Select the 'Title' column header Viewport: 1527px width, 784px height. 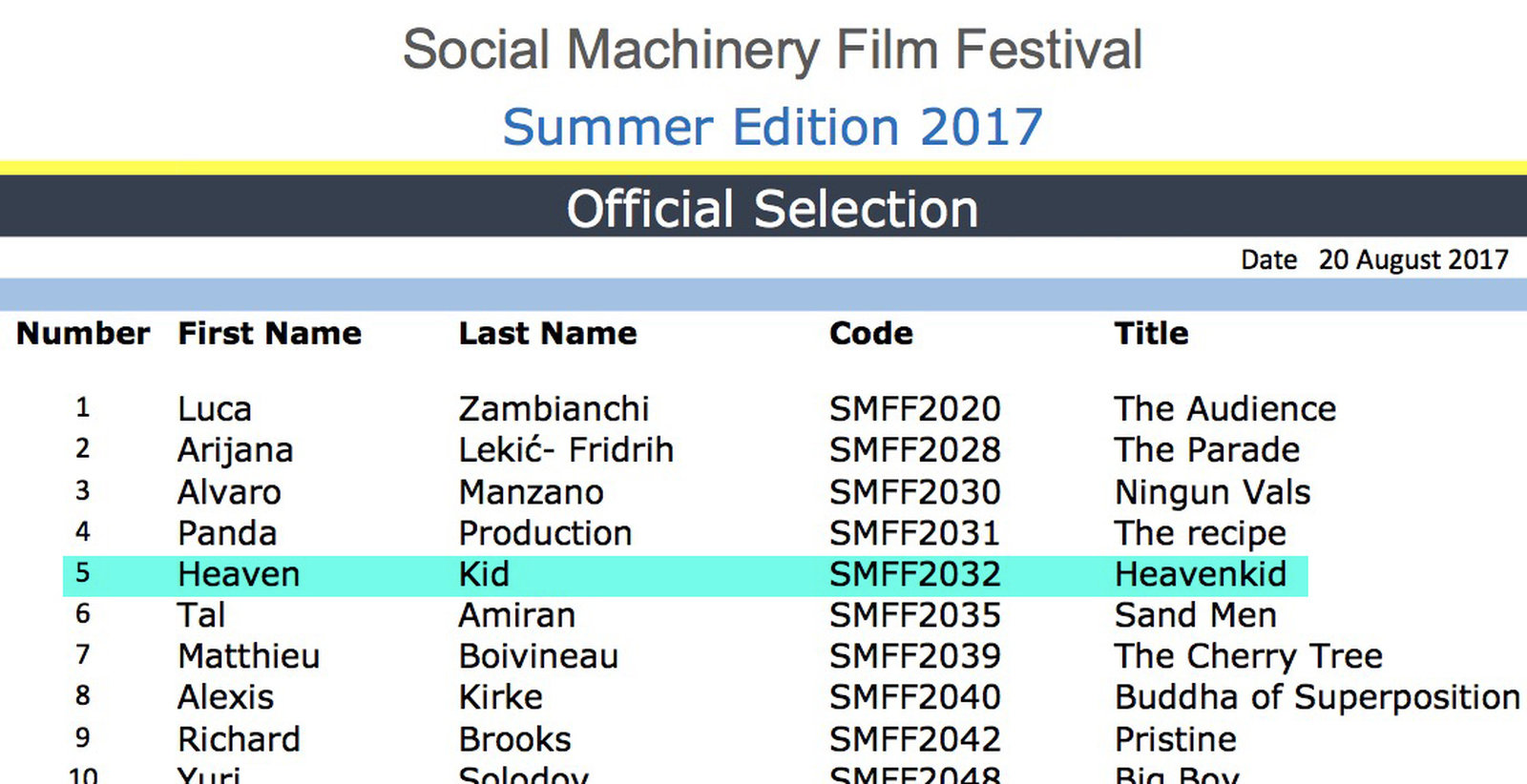(x=1151, y=333)
